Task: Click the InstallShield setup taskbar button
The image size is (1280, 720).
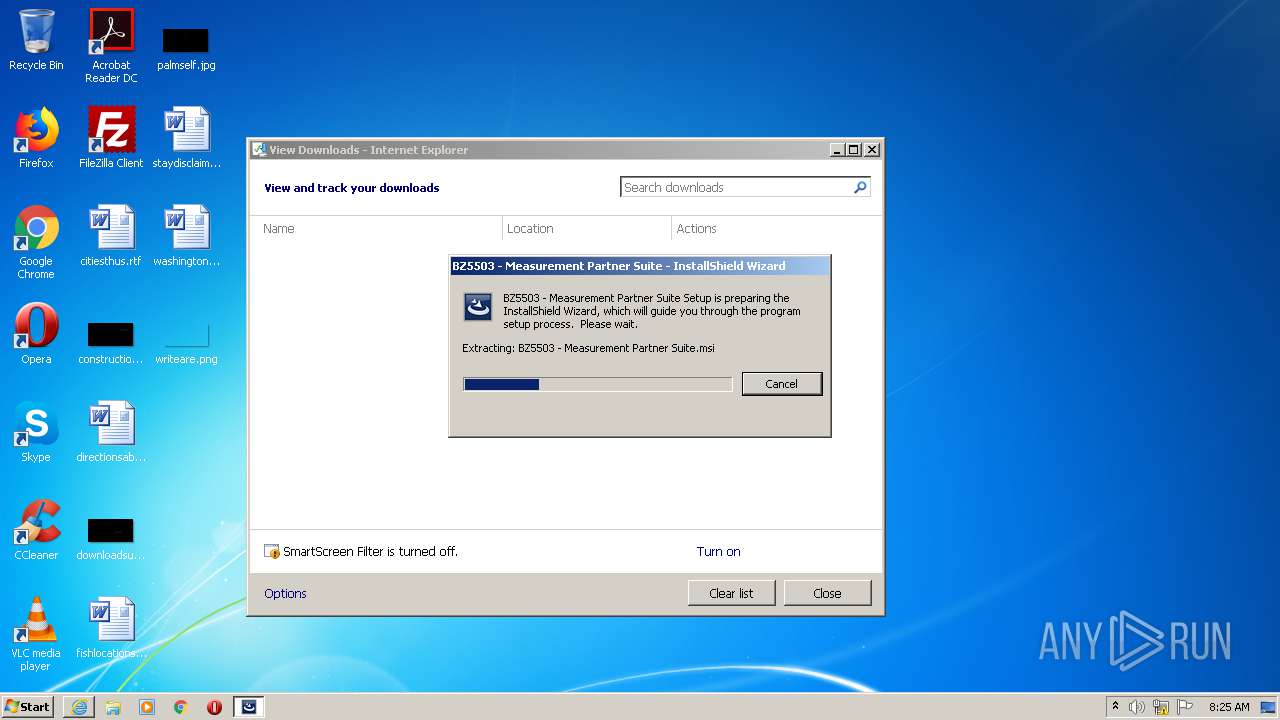Action: pyautogui.click(x=249, y=707)
